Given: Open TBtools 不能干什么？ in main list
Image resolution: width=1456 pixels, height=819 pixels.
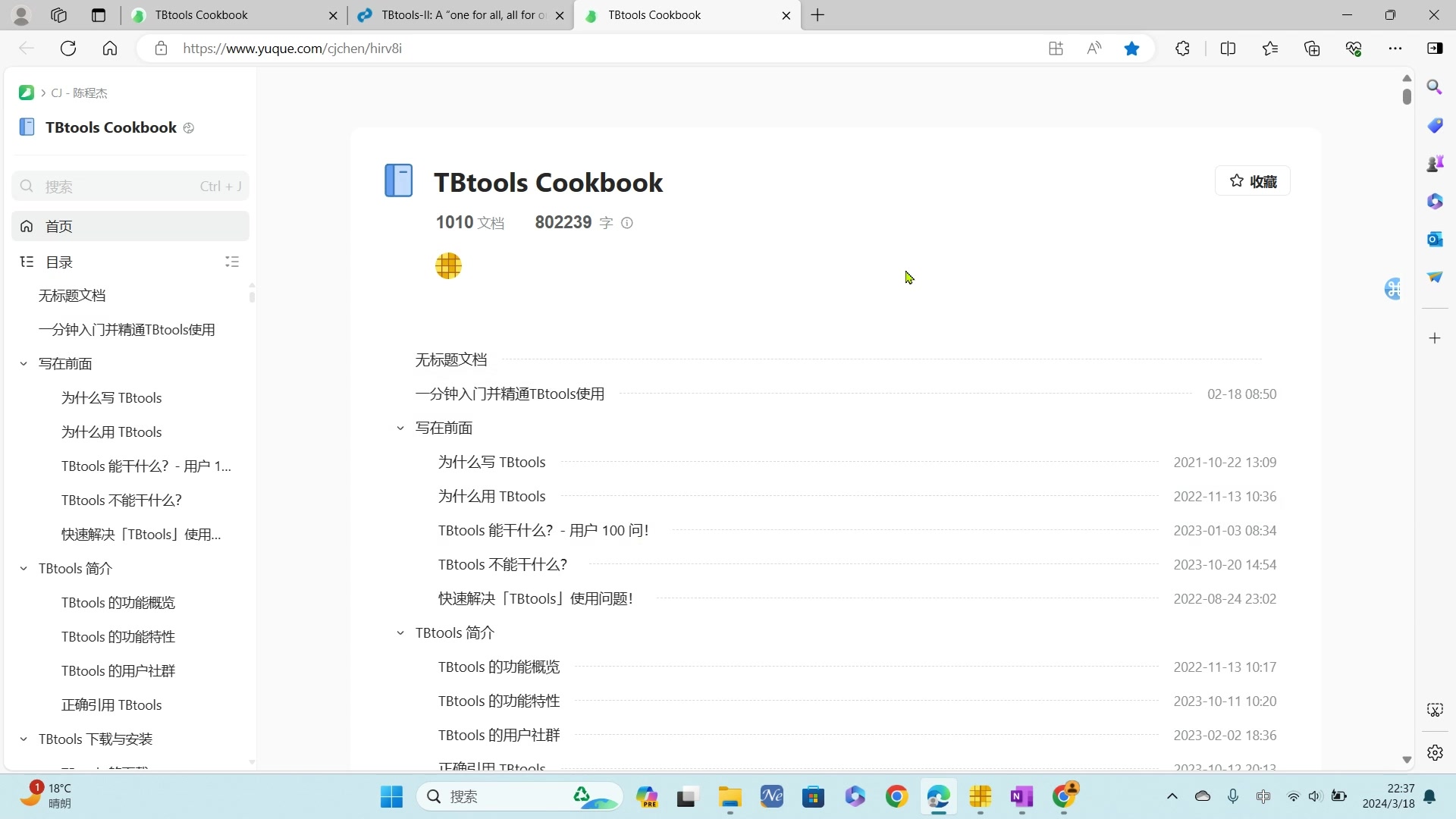Looking at the screenshot, I should click(503, 565).
